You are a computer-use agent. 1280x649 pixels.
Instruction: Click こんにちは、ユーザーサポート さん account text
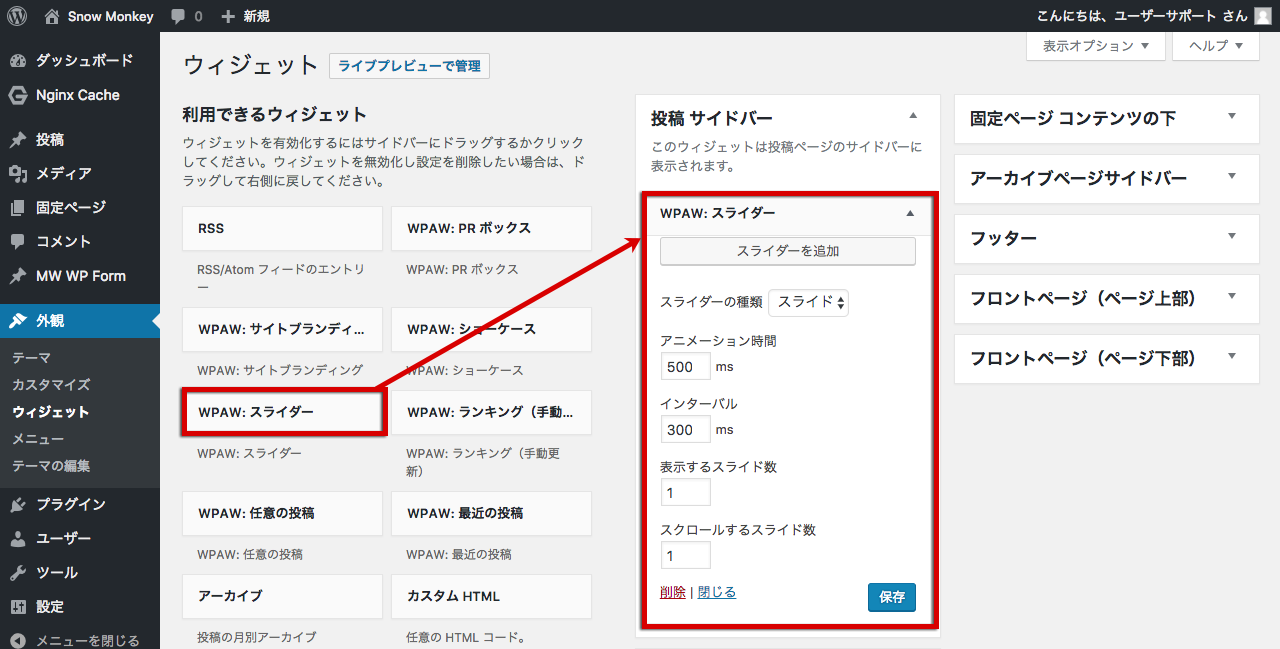(x=1142, y=16)
